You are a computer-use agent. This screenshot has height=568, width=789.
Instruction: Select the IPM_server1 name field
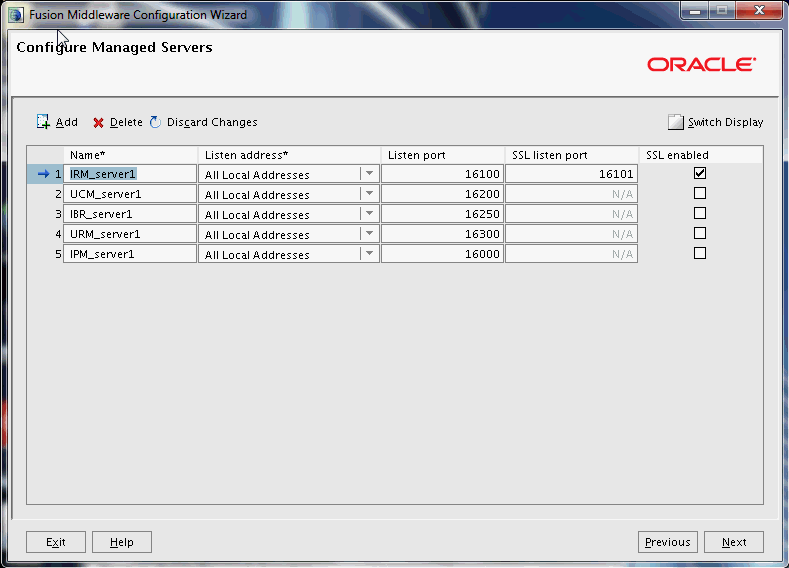[x=130, y=254]
